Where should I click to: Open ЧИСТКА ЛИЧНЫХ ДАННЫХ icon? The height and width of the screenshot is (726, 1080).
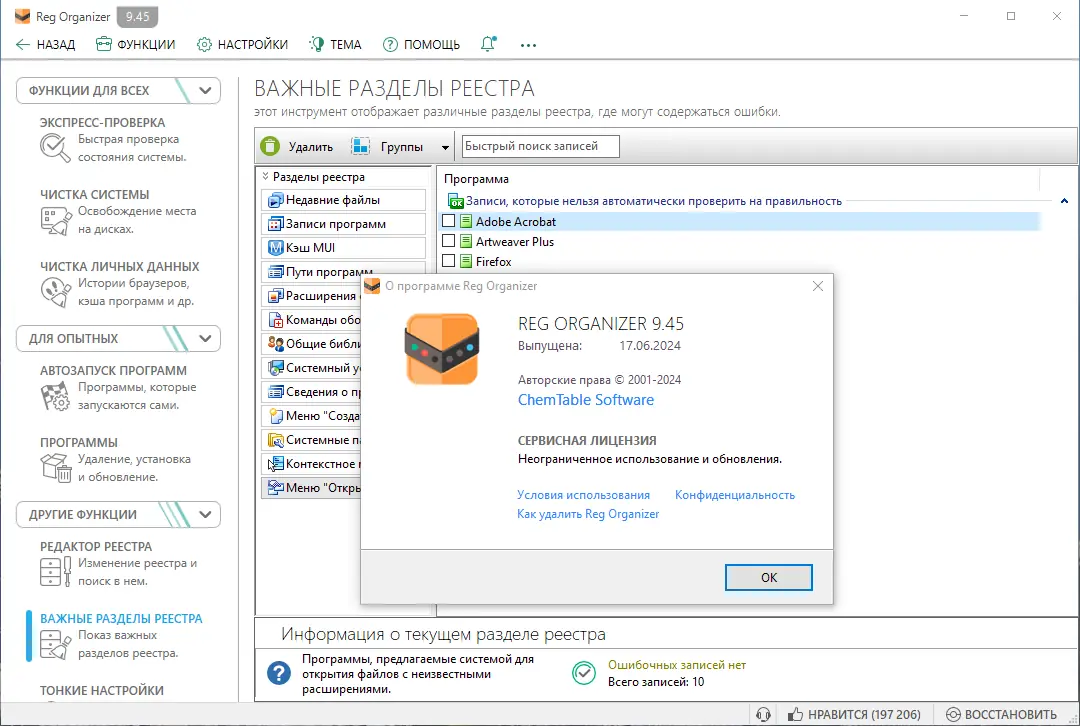coord(55,292)
